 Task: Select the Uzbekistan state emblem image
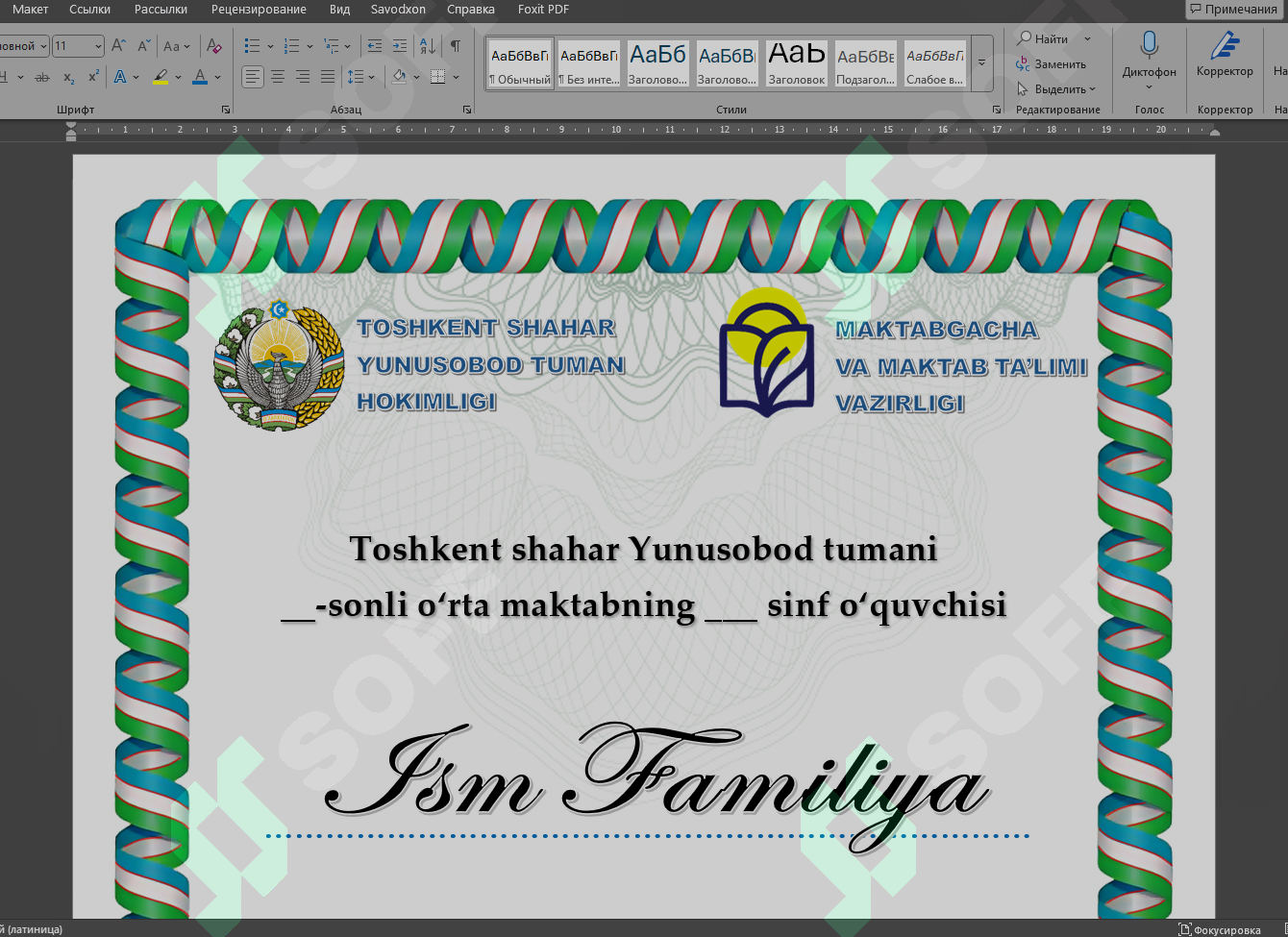pyautogui.click(x=279, y=365)
